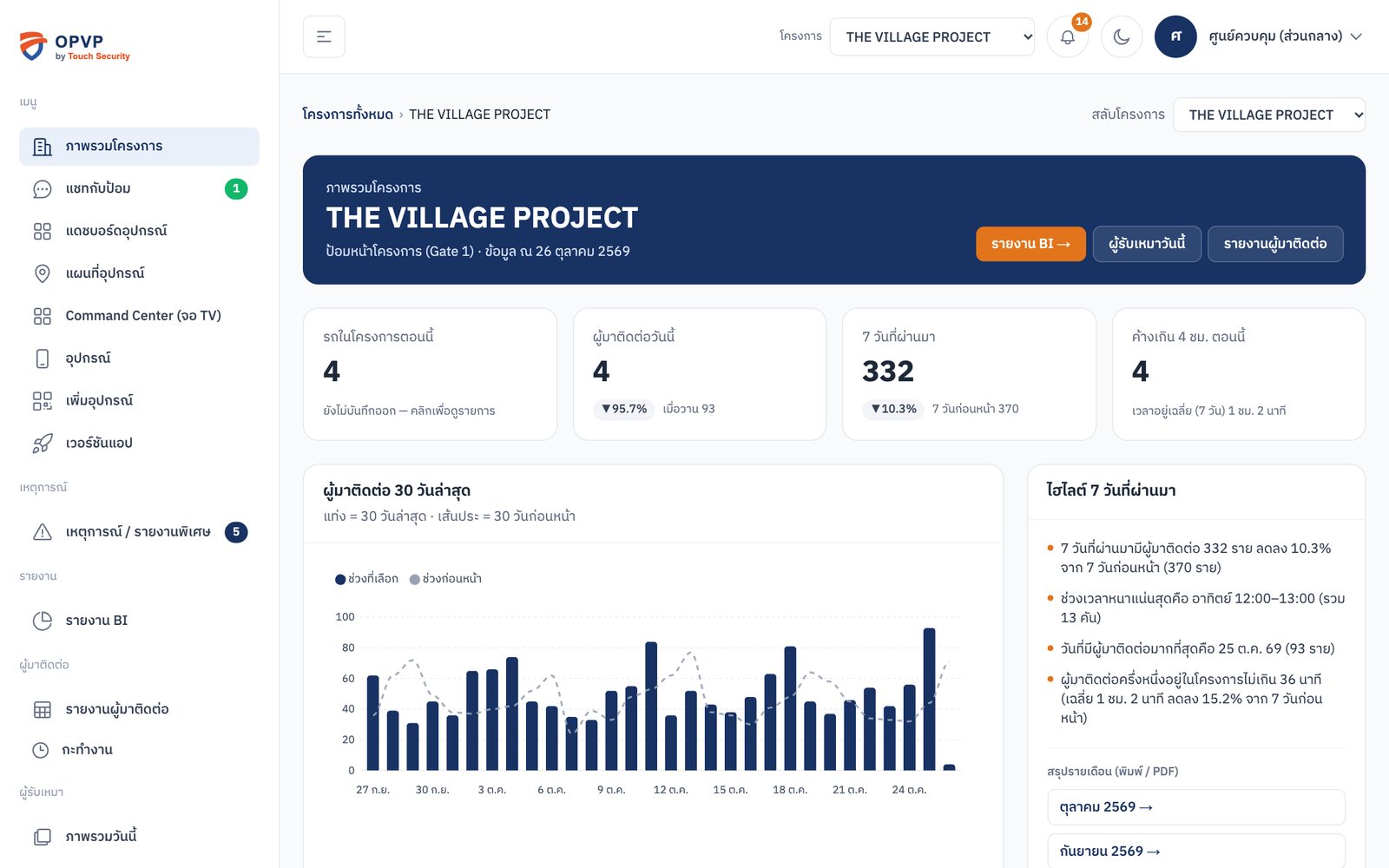Toggle the ช่วงก่อนหน้า legend swatch
The image size is (1389, 868).
(415, 579)
